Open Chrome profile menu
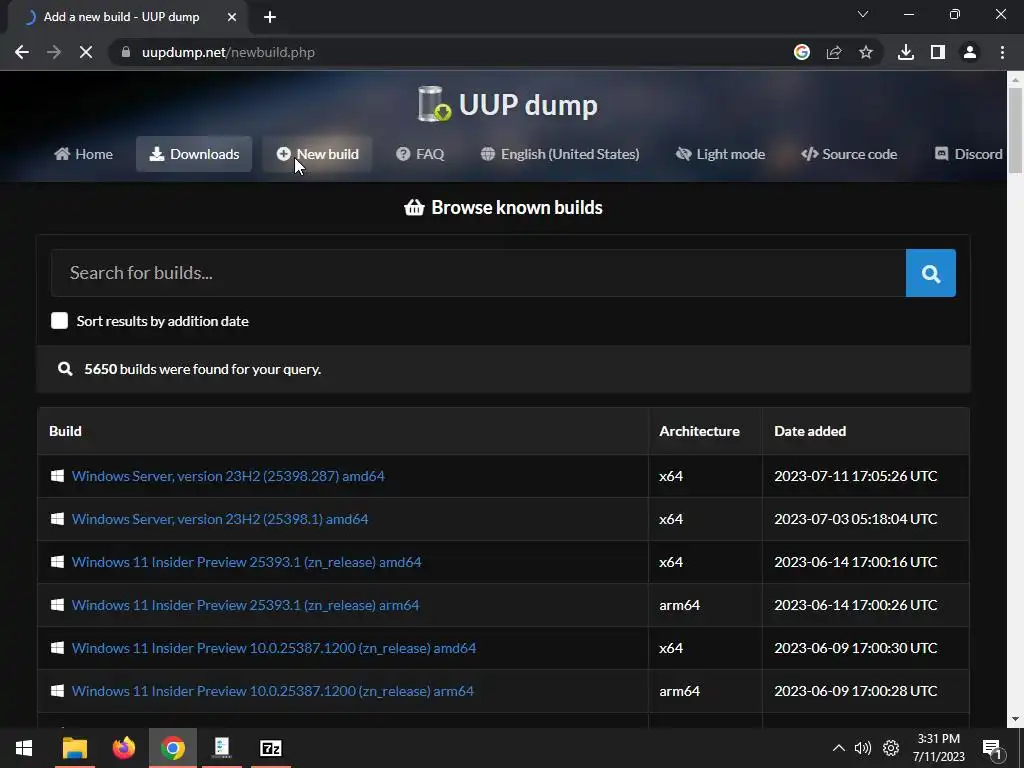Image resolution: width=1024 pixels, height=768 pixels. tap(970, 52)
